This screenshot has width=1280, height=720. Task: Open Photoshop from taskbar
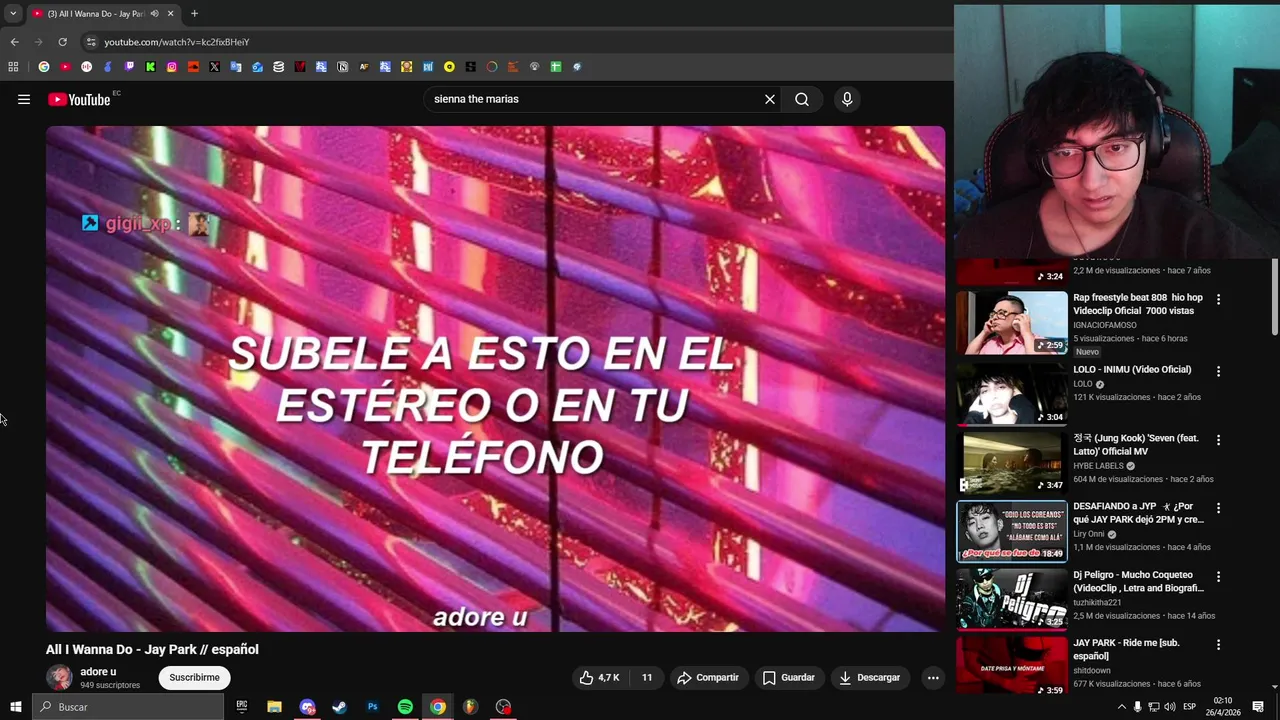pos(372,707)
